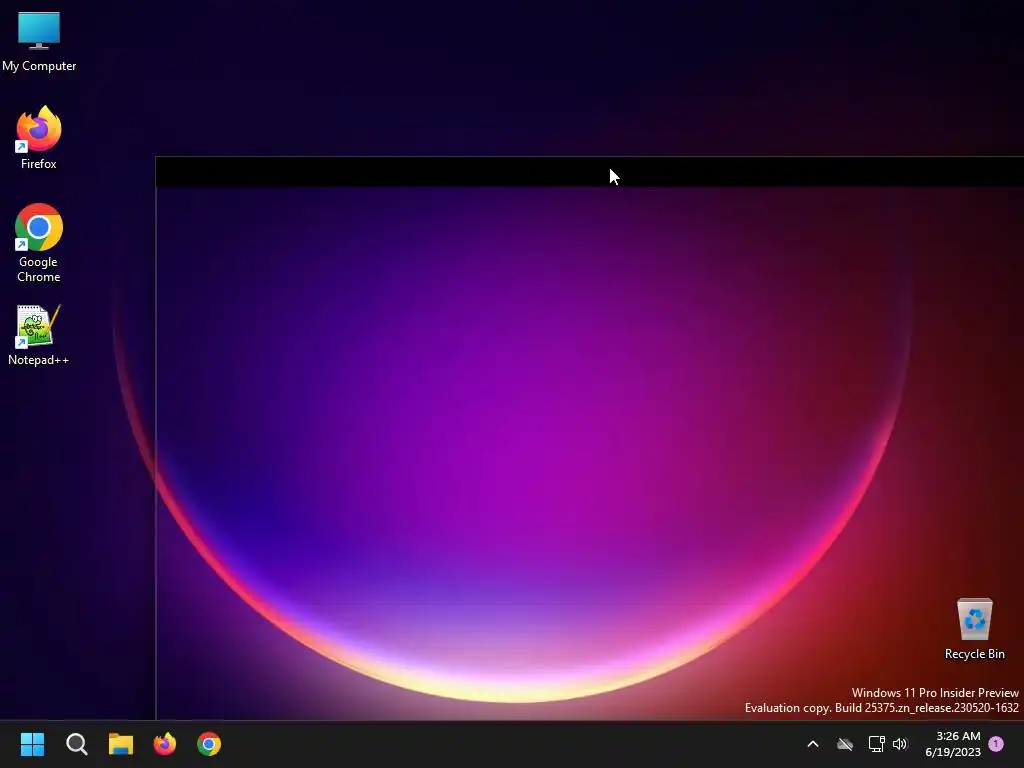Open network status tray icon
1024x768 pixels.
876,744
